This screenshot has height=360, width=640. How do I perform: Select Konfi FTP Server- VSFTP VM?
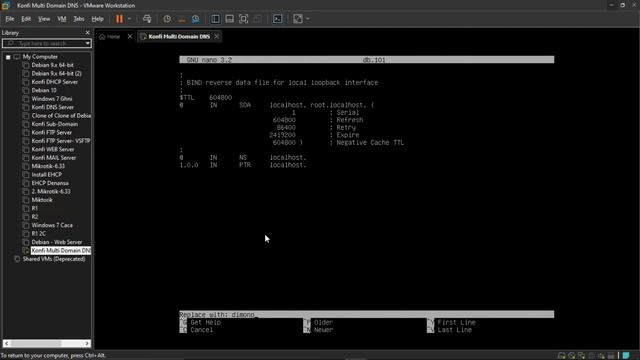pos(61,141)
